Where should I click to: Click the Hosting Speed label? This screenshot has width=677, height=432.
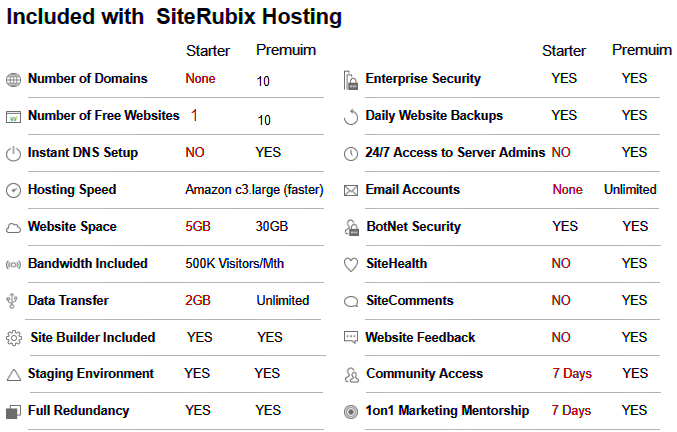point(72,189)
